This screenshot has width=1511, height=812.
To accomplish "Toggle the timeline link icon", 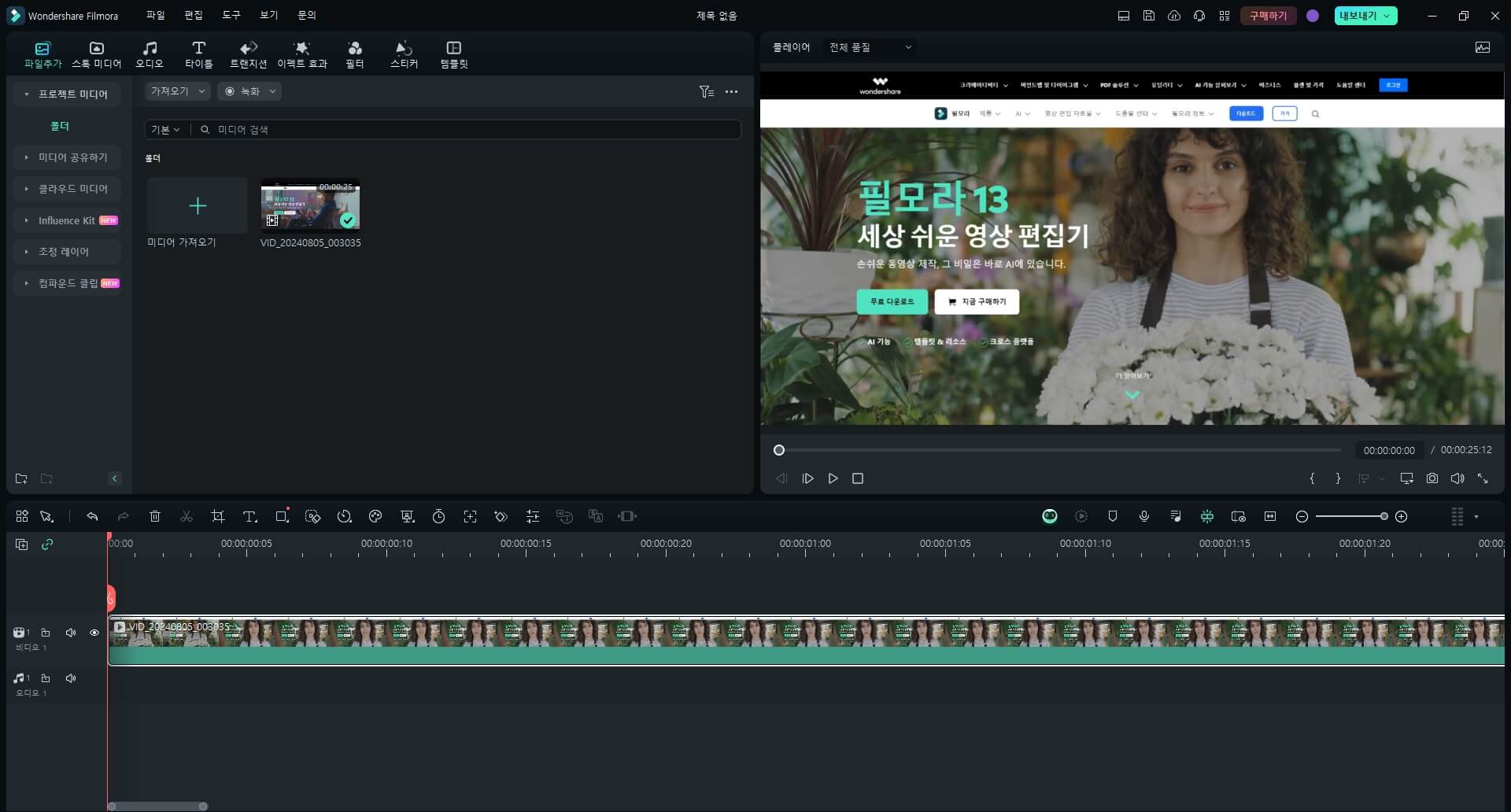I will (x=47, y=544).
